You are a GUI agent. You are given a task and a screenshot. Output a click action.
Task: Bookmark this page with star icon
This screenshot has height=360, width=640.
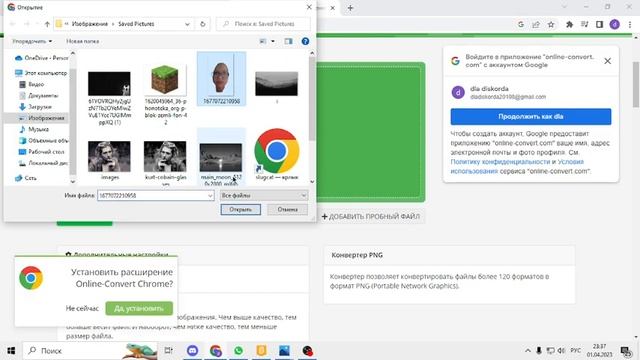tap(551, 24)
